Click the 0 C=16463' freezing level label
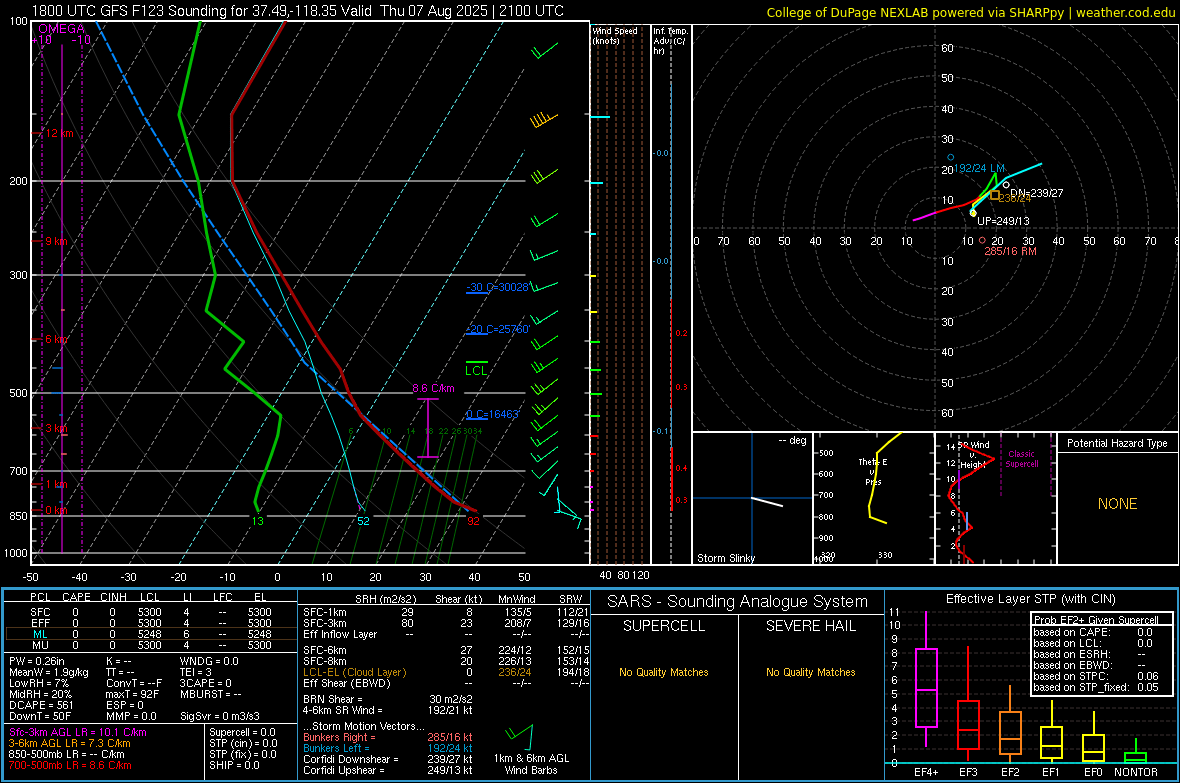This screenshot has height=783, width=1180. point(492,414)
